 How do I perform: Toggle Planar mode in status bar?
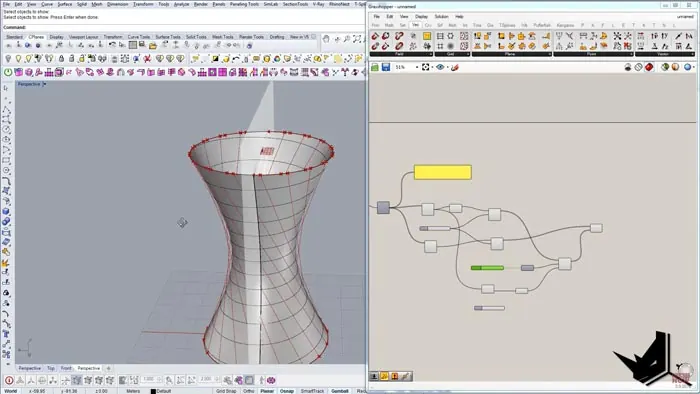tap(267, 391)
